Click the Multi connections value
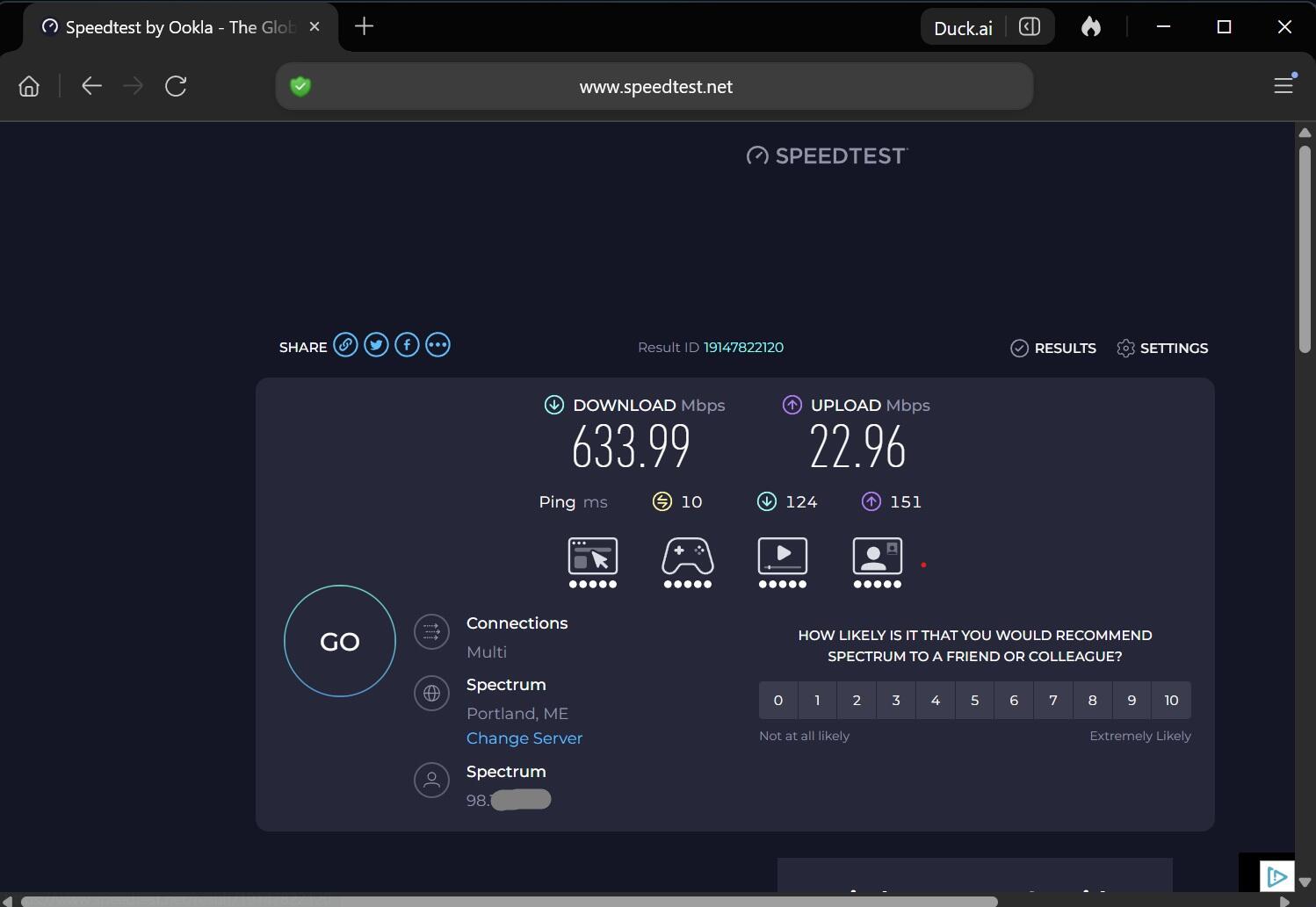Image resolution: width=1316 pixels, height=907 pixels. pos(487,652)
